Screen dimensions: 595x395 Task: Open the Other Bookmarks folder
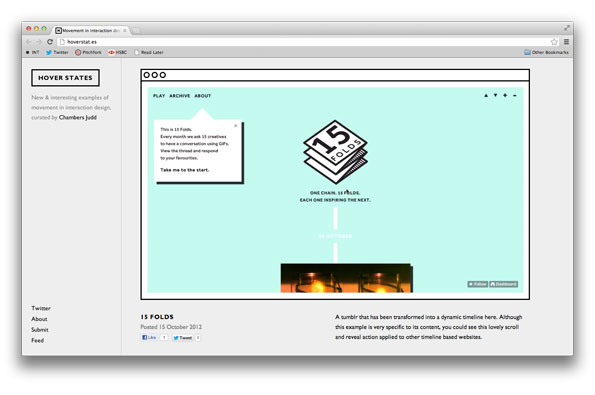pos(546,52)
